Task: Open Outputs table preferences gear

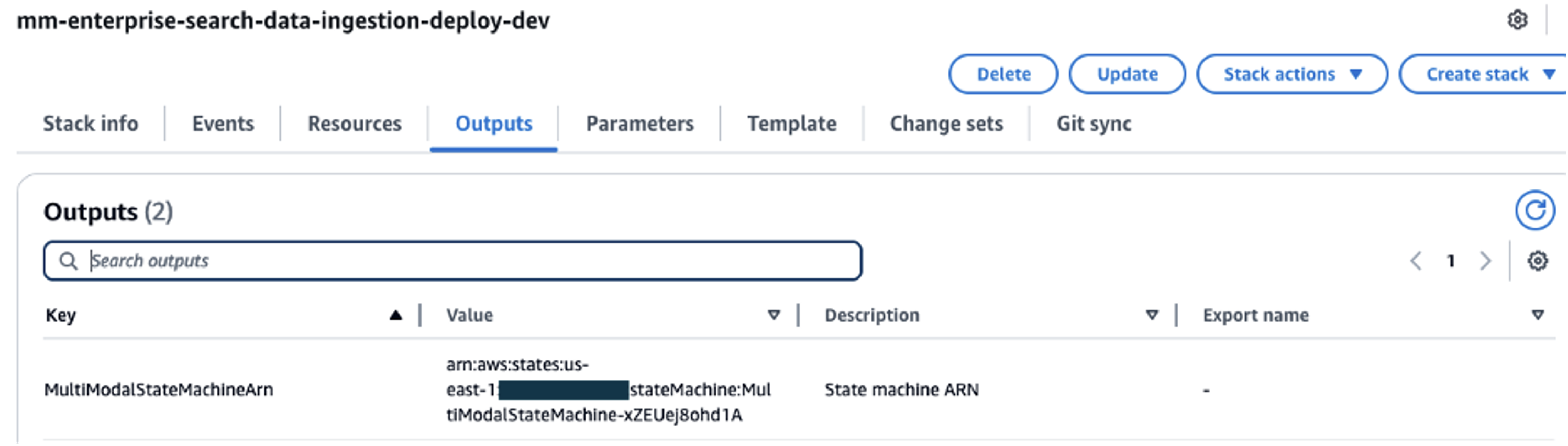Action: pos(1537,261)
